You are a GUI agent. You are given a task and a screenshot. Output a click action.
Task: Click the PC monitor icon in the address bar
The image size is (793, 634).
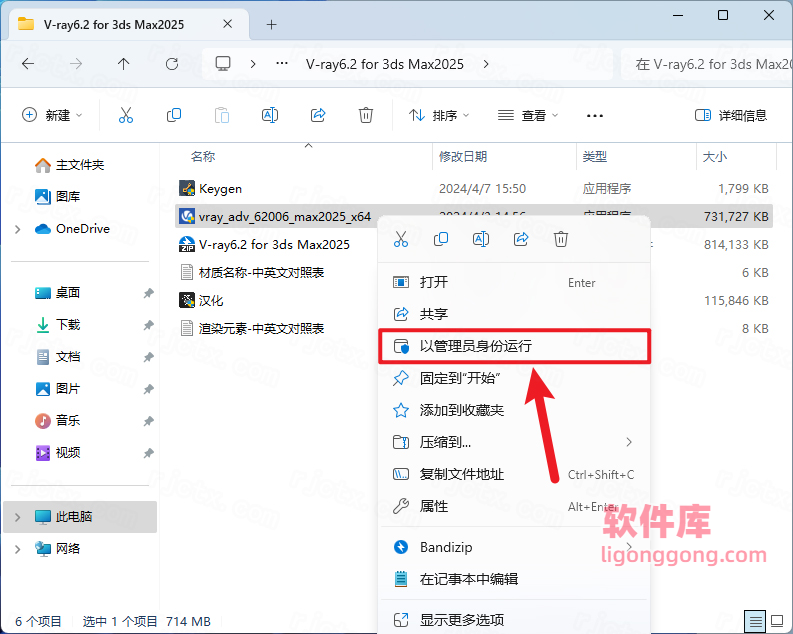coord(223,64)
